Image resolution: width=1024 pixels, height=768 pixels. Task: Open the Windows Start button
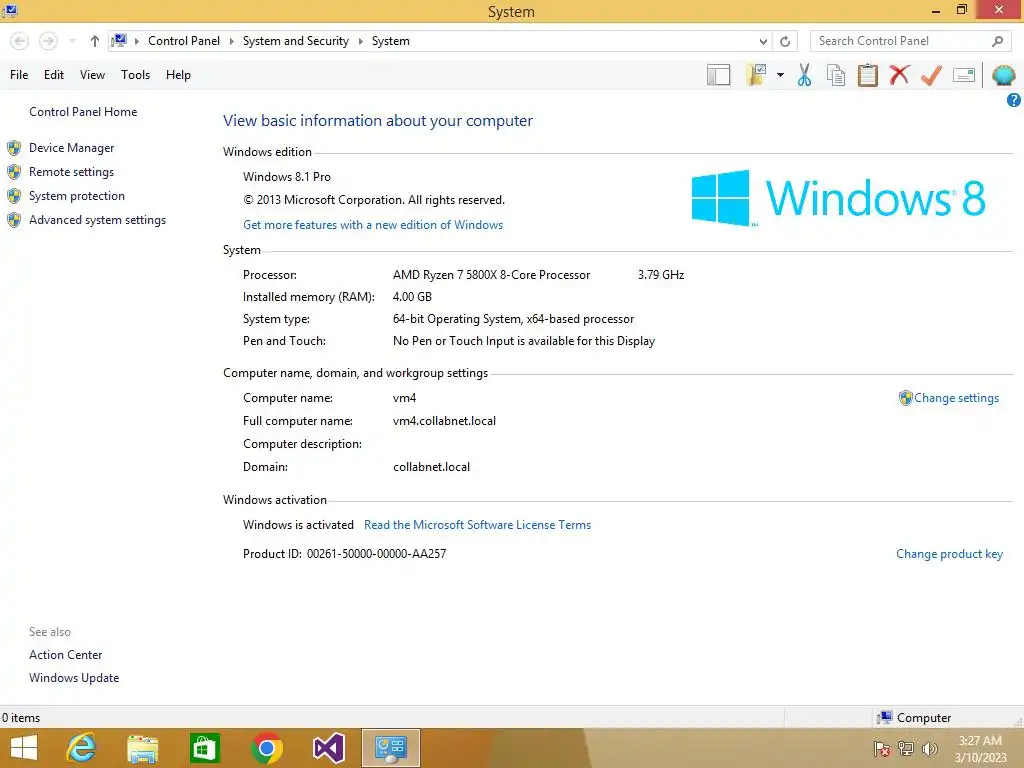tap(24, 748)
